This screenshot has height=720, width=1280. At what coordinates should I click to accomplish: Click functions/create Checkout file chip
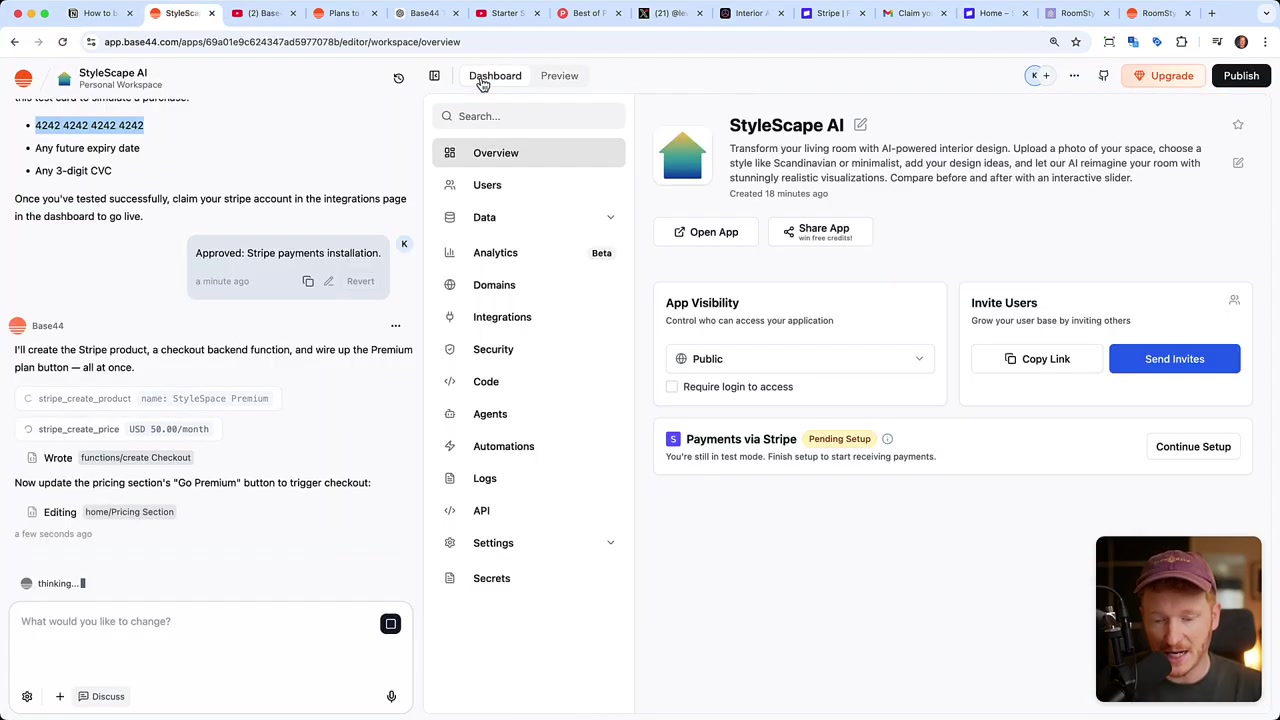click(136, 458)
